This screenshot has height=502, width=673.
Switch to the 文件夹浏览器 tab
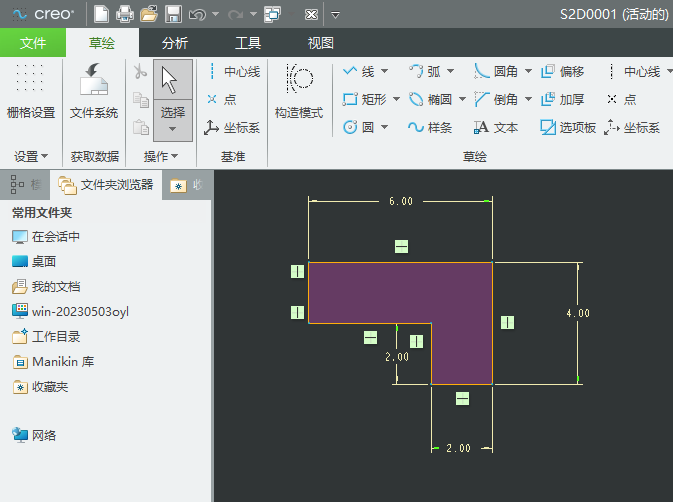click(106, 185)
